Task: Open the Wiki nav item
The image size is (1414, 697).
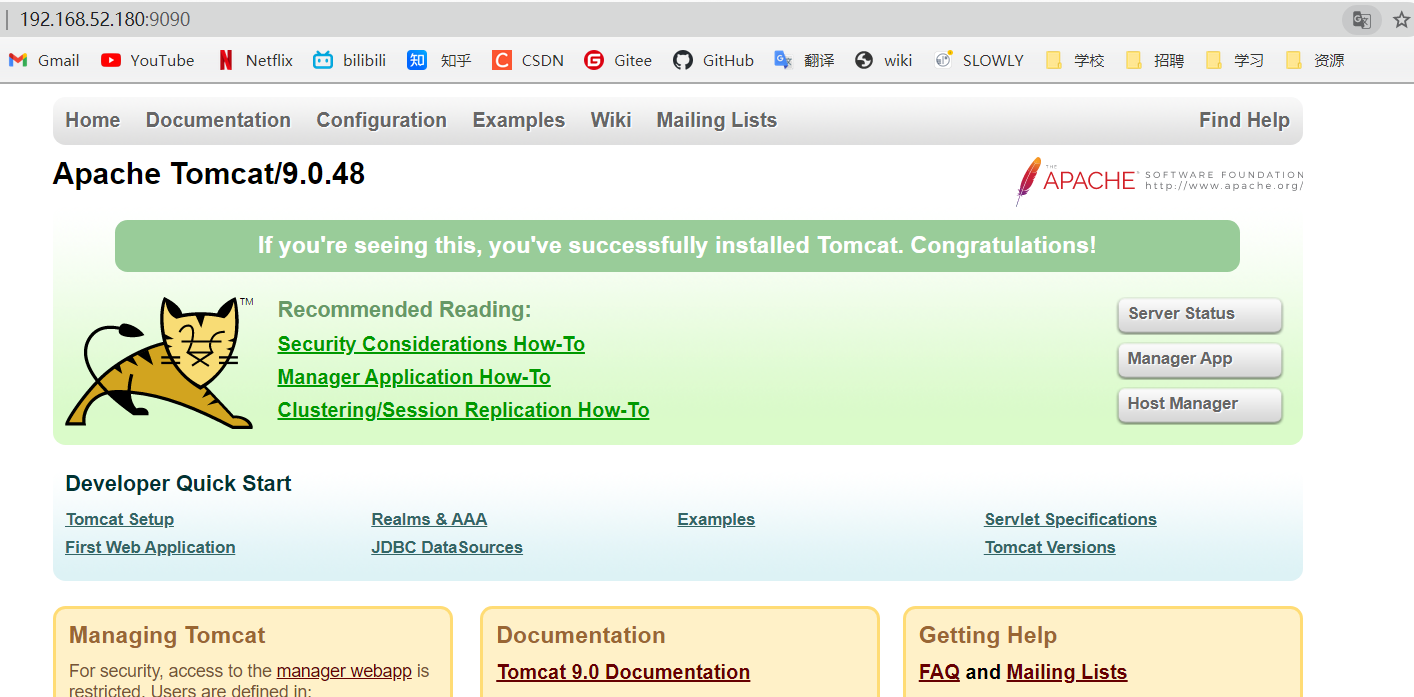Action: point(611,120)
